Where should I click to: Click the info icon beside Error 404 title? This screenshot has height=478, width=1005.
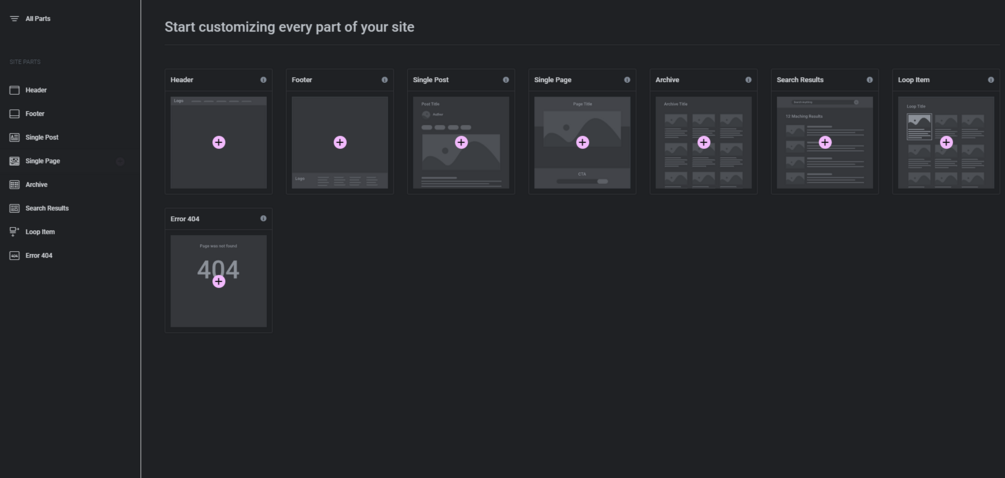263,219
